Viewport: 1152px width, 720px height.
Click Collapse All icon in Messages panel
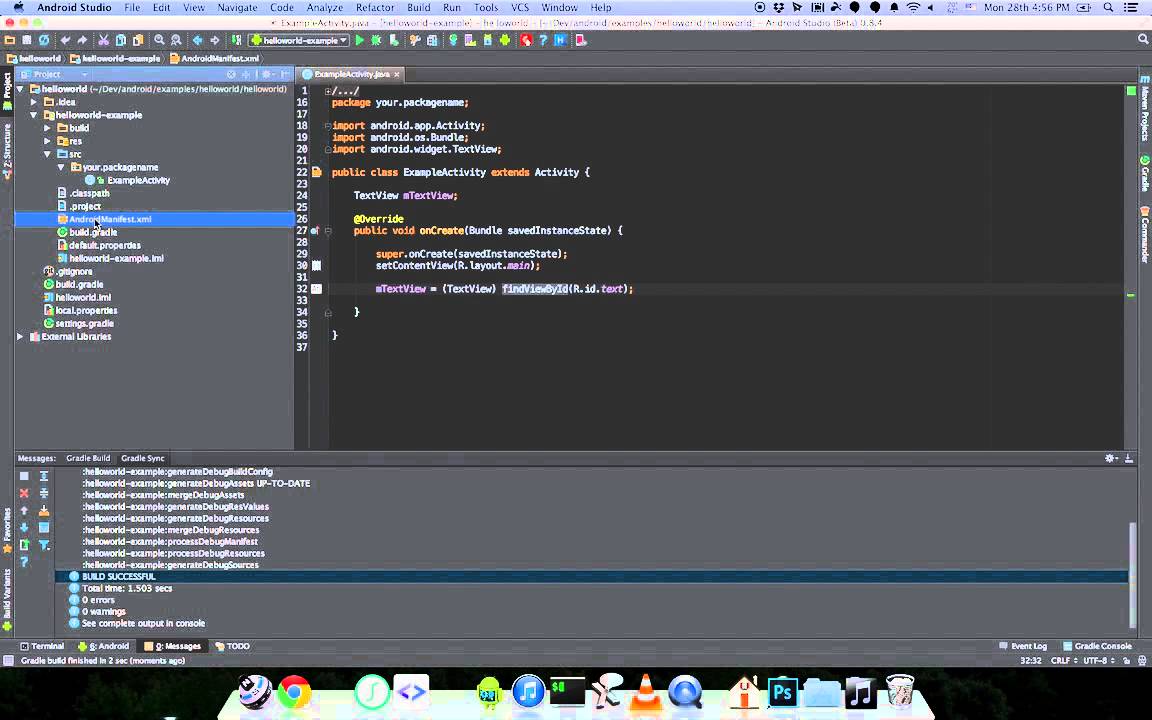pyautogui.click(x=44, y=493)
